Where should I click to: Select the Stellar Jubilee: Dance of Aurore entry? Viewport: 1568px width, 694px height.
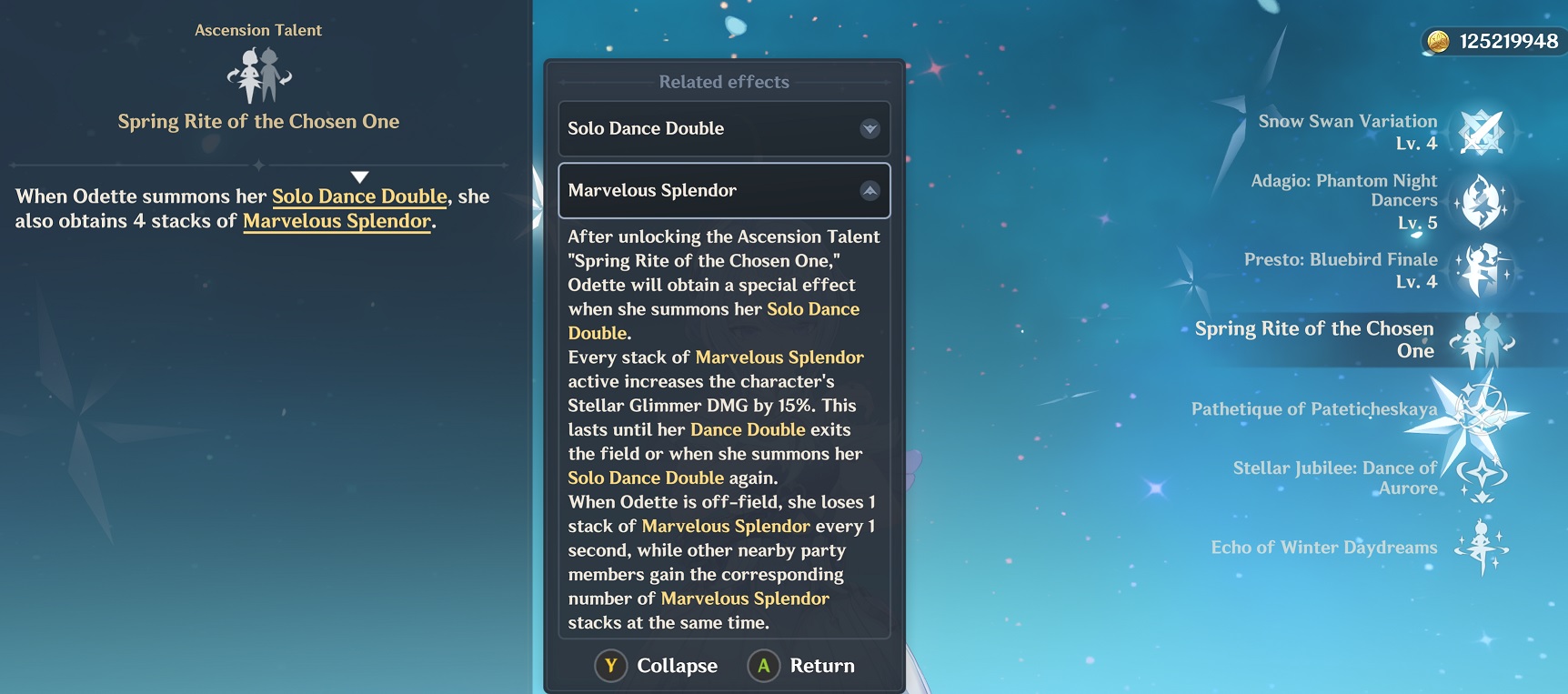[x=1370, y=478]
